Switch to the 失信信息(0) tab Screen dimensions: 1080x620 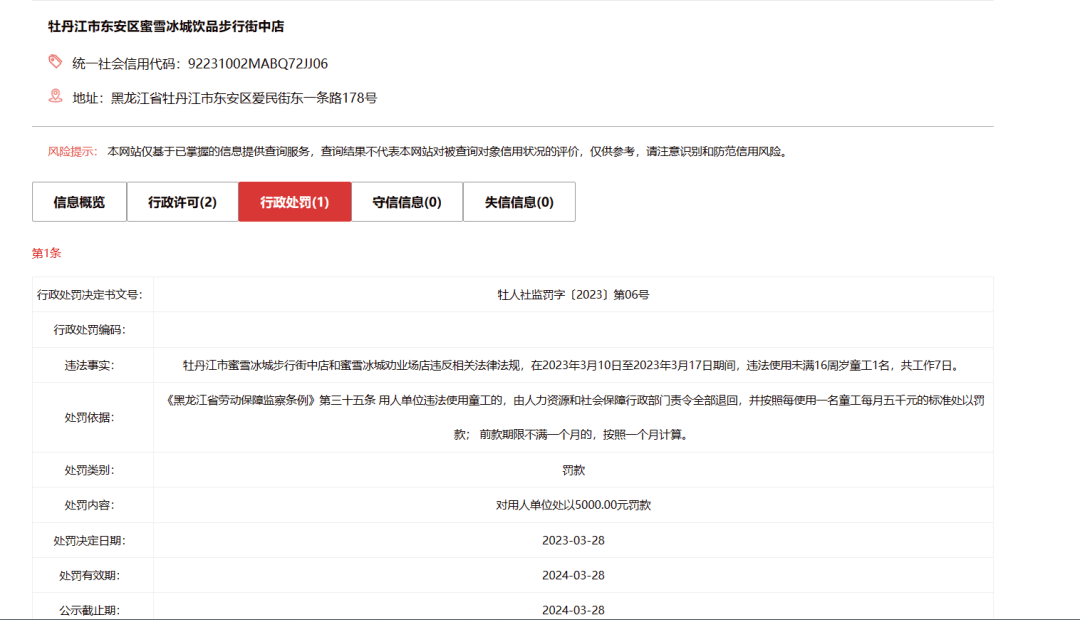tap(519, 202)
